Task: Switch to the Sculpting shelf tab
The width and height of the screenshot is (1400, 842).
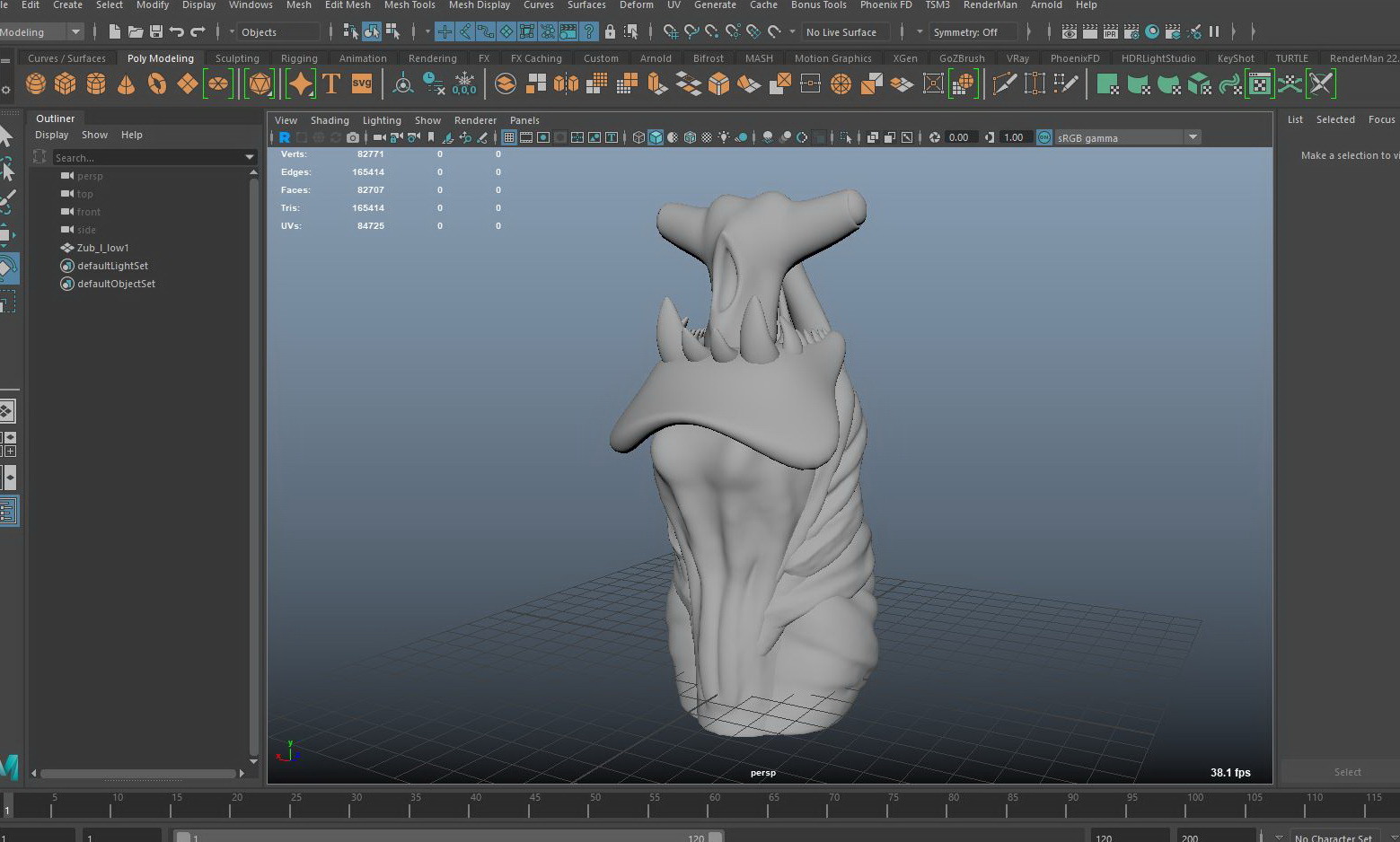Action: [237, 58]
